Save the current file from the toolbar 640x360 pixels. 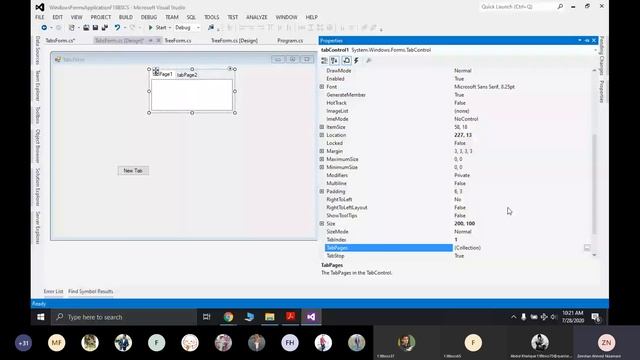point(95,27)
